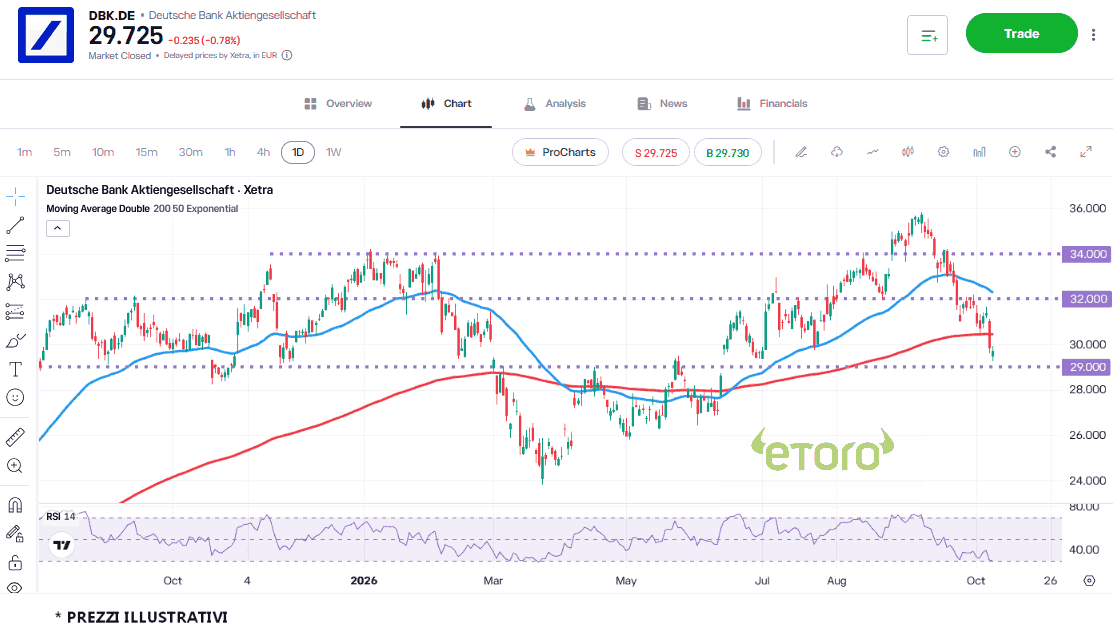
Task: Click the 34.000 price level label
Action: pos(1086,253)
